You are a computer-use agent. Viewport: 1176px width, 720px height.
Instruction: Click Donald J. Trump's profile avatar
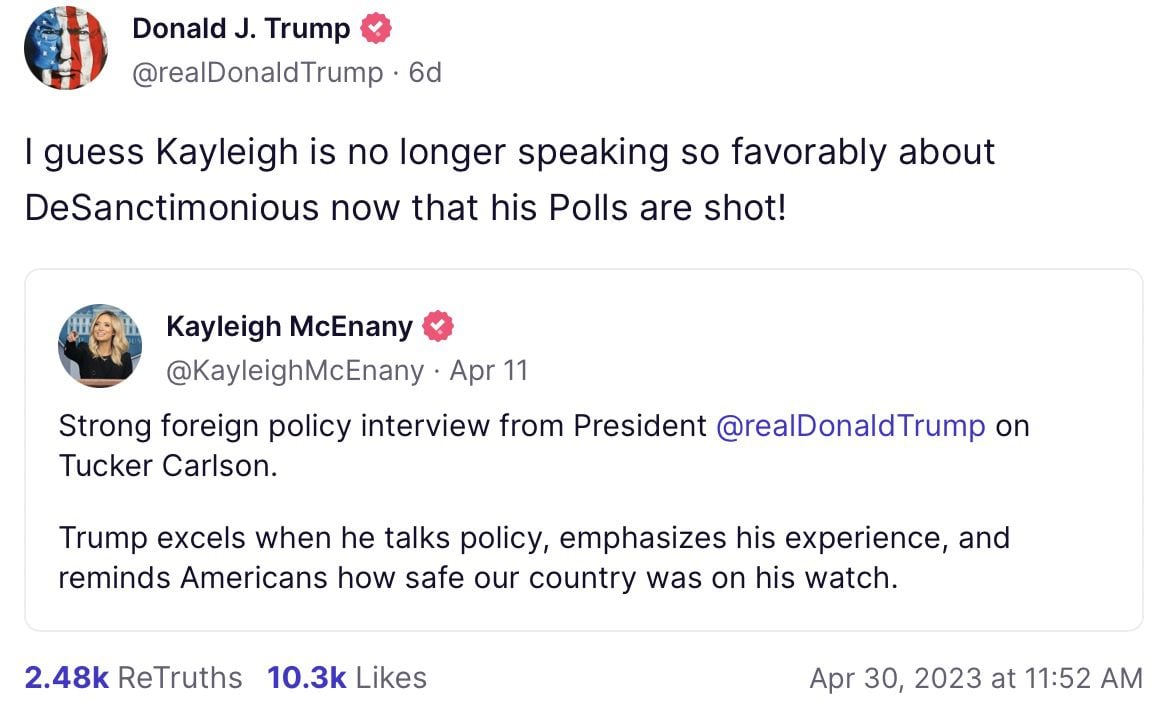(66, 48)
